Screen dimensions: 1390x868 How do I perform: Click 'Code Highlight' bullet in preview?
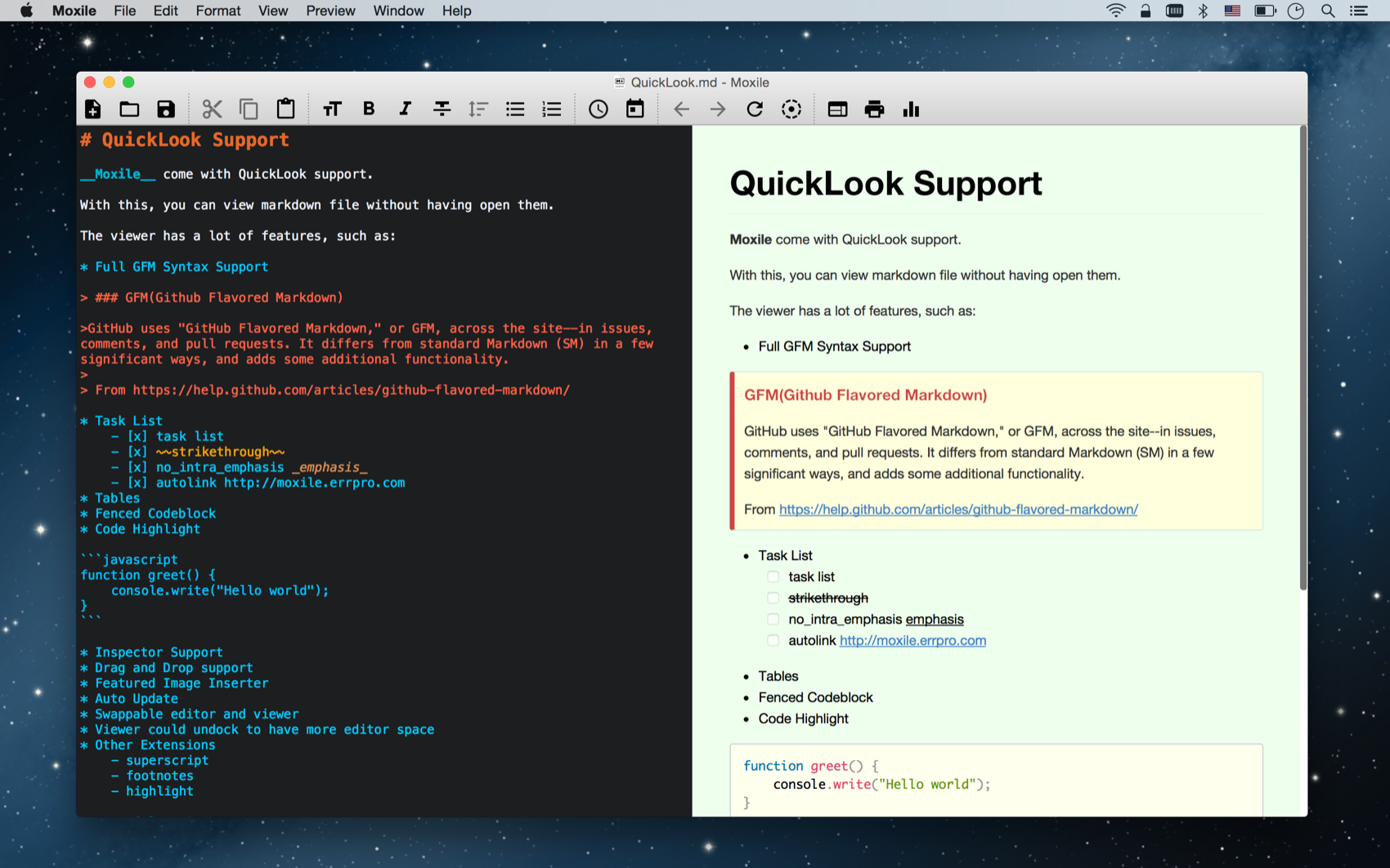[x=803, y=718]
